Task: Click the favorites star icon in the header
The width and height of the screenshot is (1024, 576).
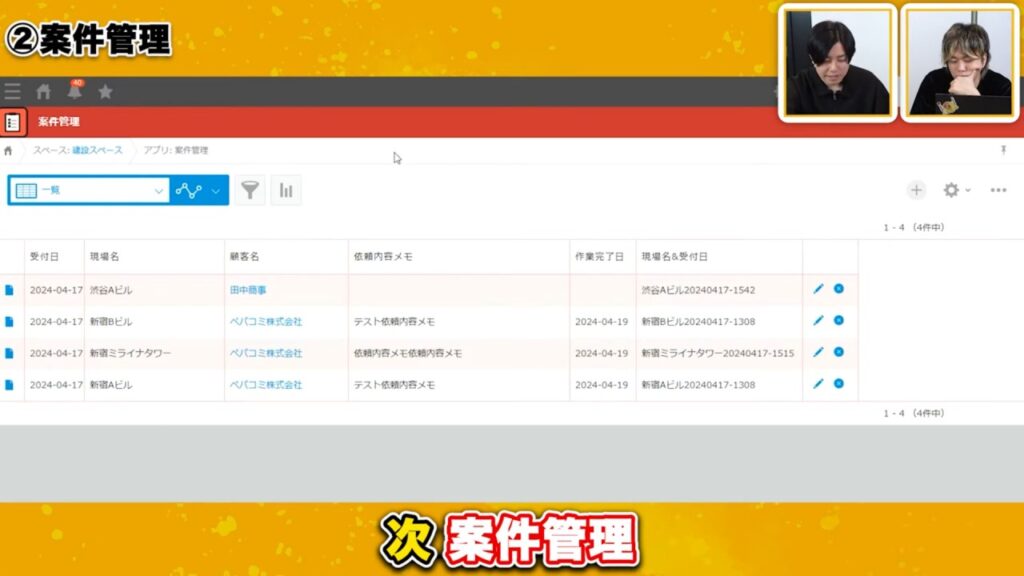Action: (104, 91)
